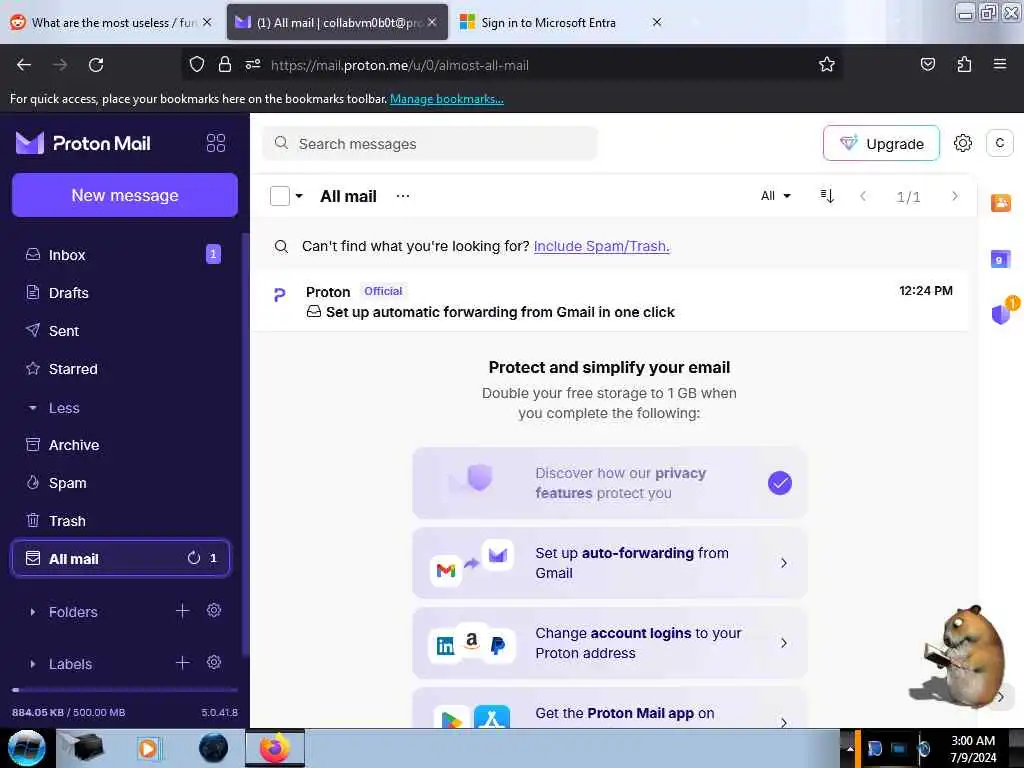This screenshot has height=768, width=1024.
Task: Open the Get the Proton Mail app card
Action: click(610, 708)
